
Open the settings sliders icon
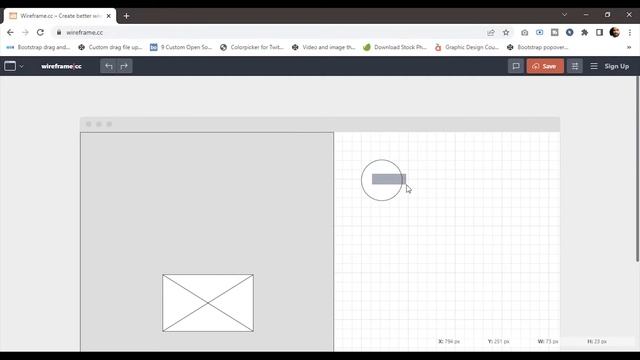(x=575, y=66)
